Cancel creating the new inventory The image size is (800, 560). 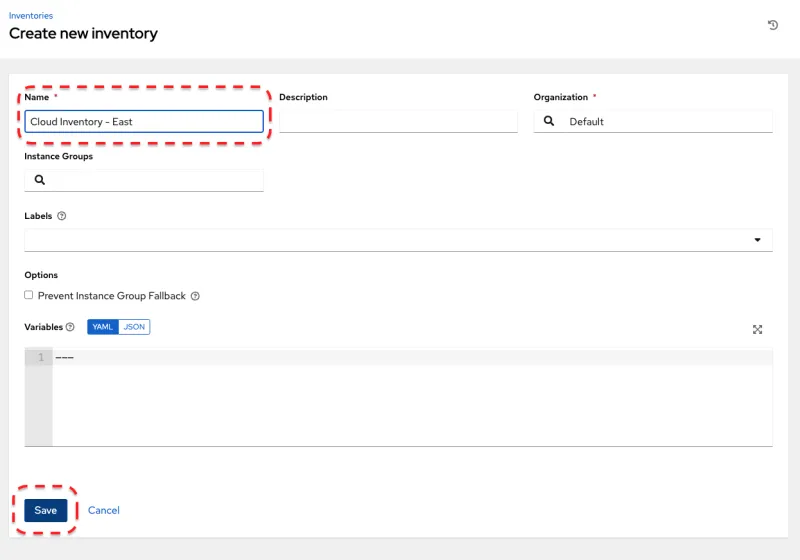click(x=104, y=510)
